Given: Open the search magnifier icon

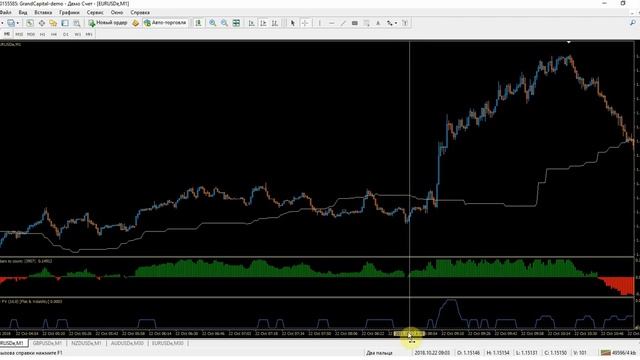Looking at the screenshot, I should coord(633,23).
